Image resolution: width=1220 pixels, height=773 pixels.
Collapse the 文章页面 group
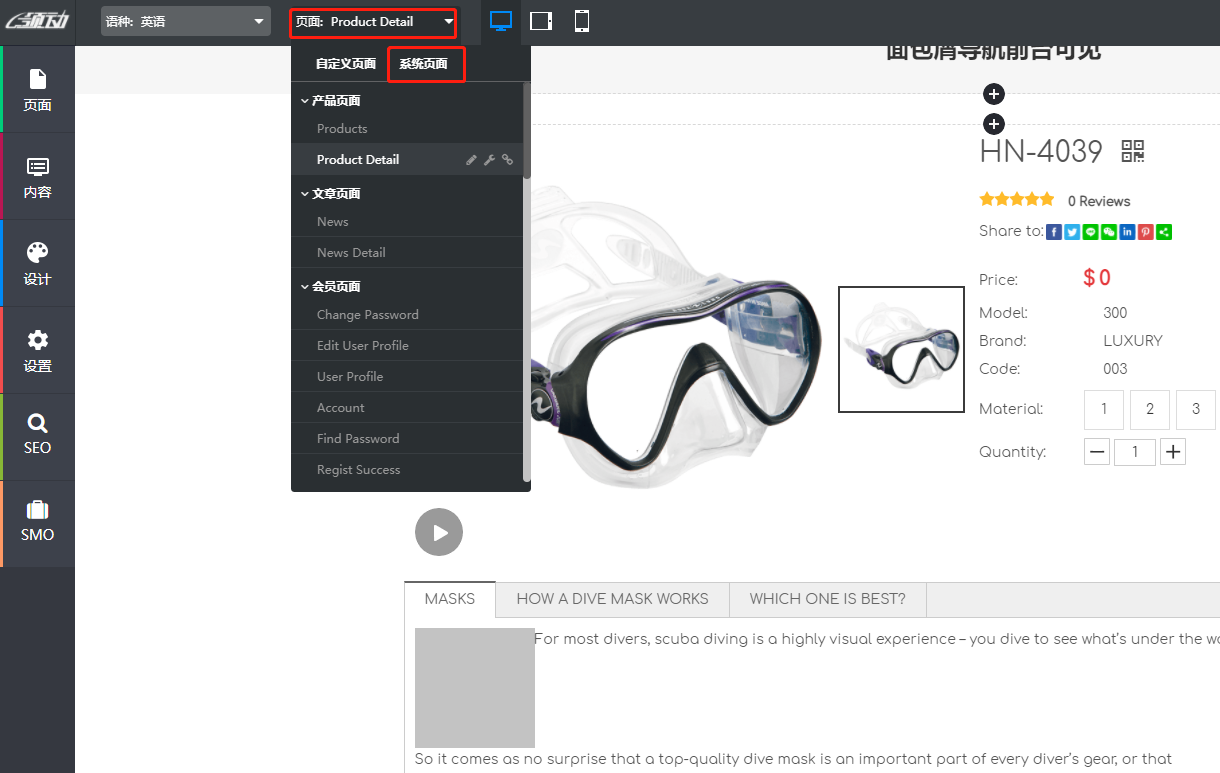coord(330,193)
